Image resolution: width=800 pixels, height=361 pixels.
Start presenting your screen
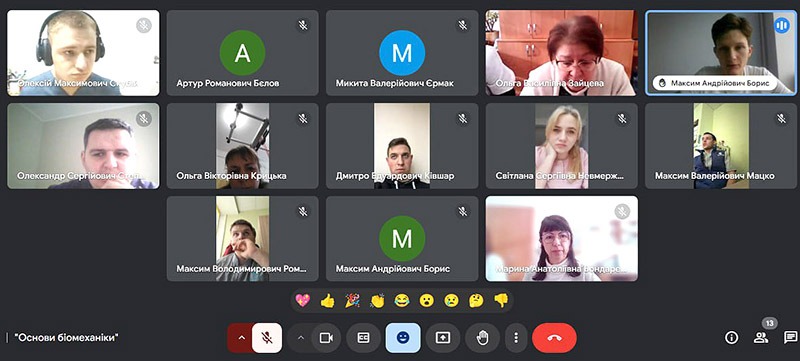[442, 338]
